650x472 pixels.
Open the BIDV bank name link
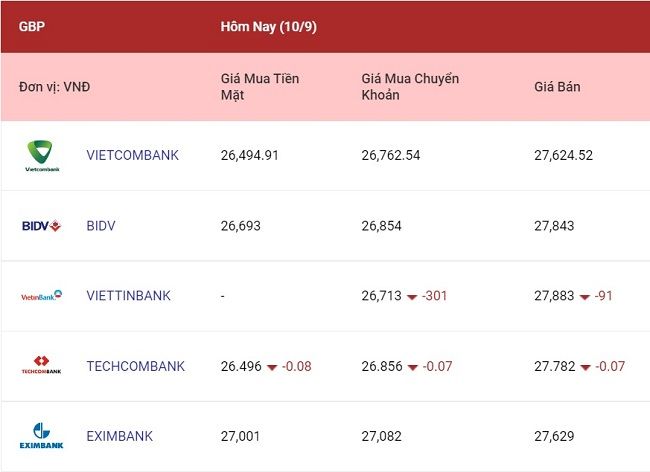point(101,226)
